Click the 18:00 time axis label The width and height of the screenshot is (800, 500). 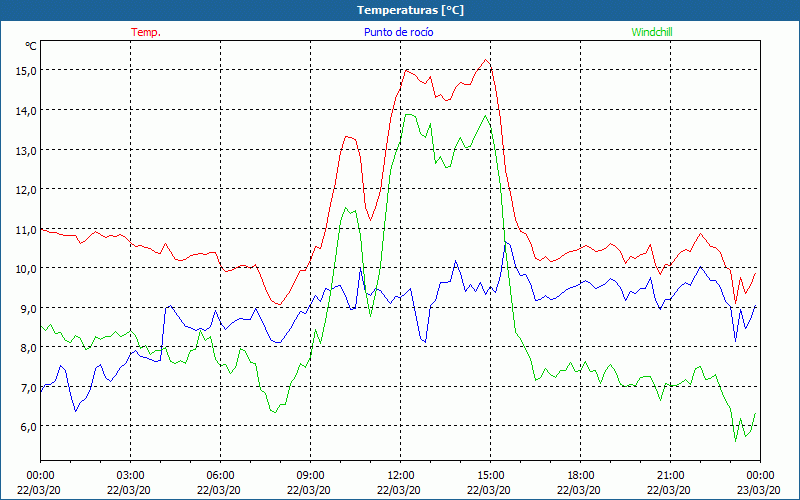[x=580, y=476]
